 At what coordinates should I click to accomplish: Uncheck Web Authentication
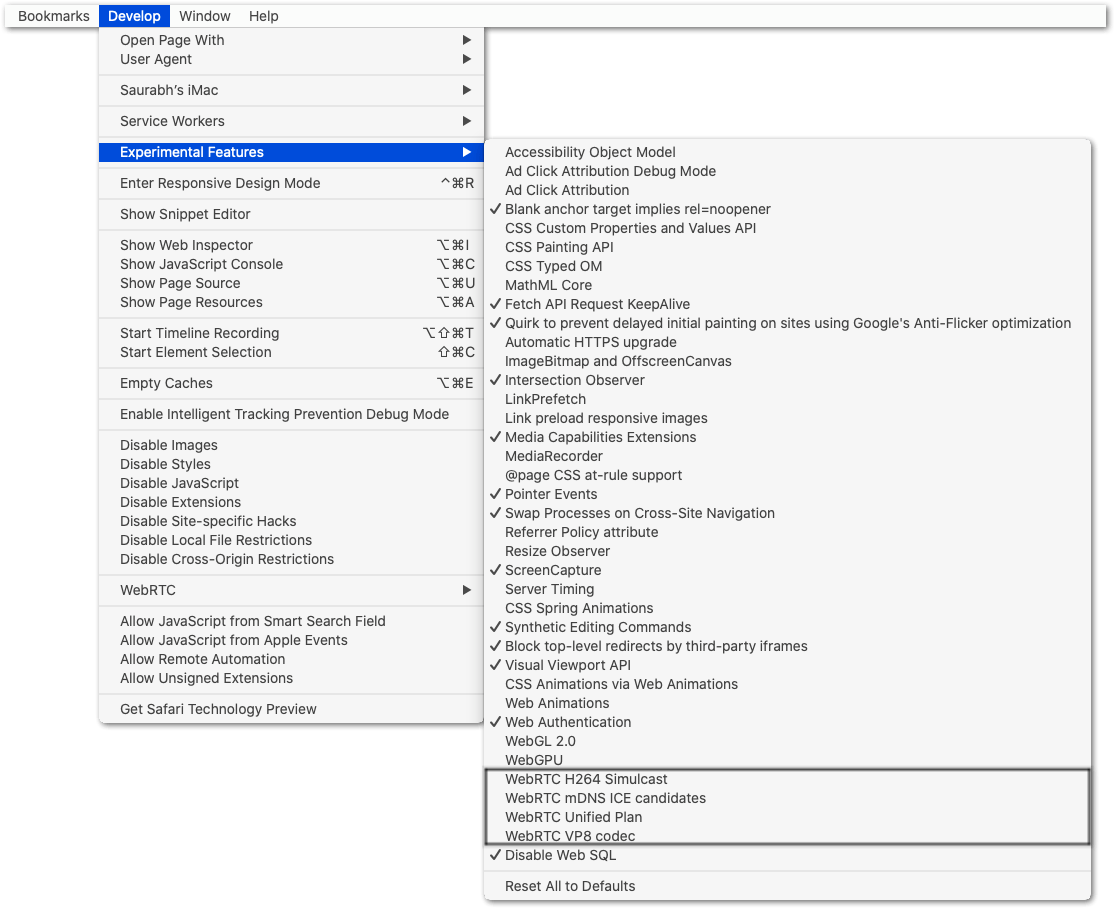coord(787,723)
